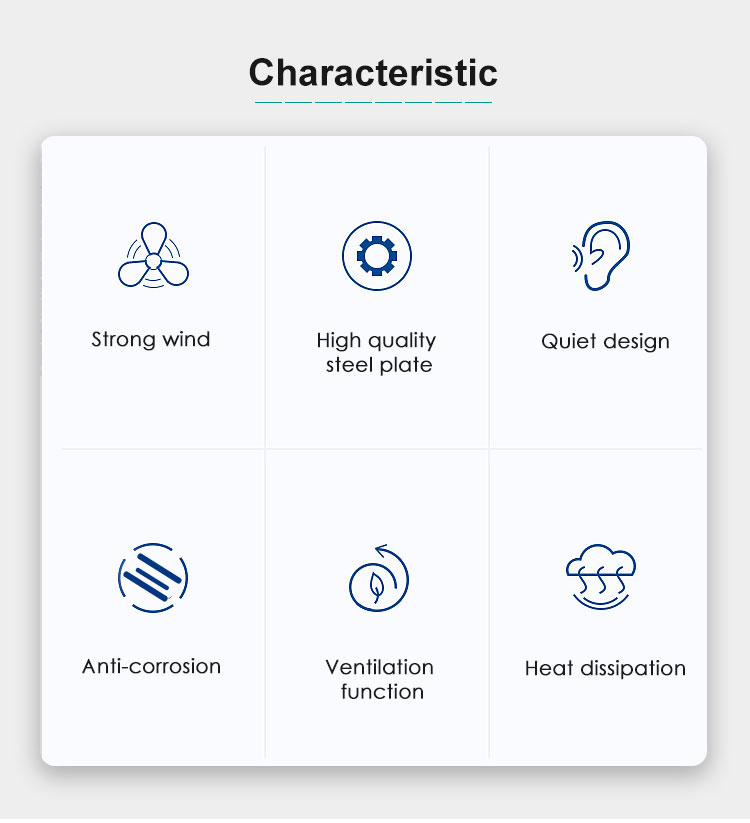Click the 'steel plate' line of text
This screenshot has height=823, width=750.
379,365
